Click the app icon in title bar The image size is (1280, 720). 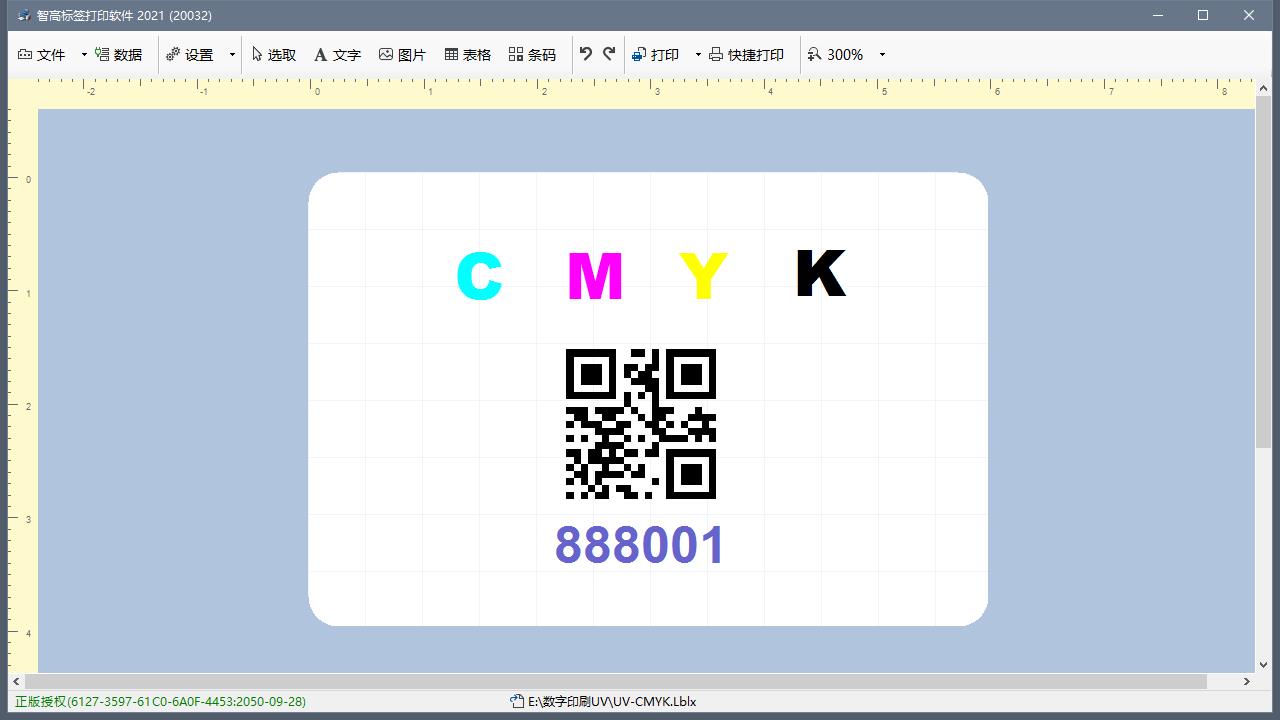[x=24, y=15]
